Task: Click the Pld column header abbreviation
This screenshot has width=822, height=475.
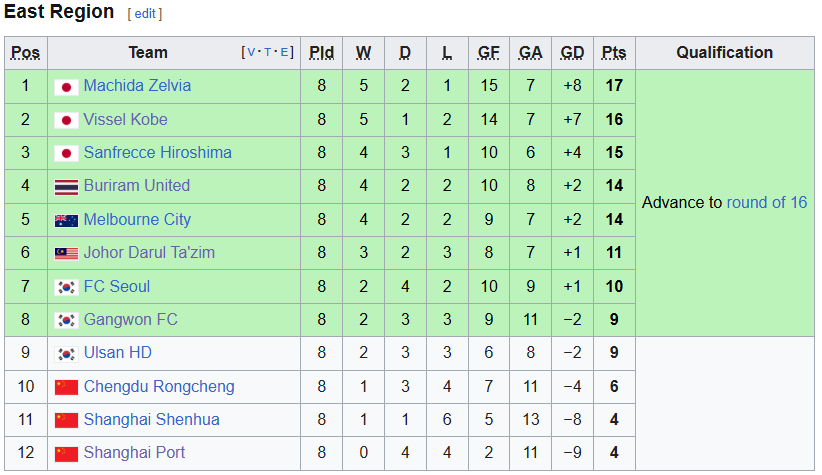Action: (321, 52)
